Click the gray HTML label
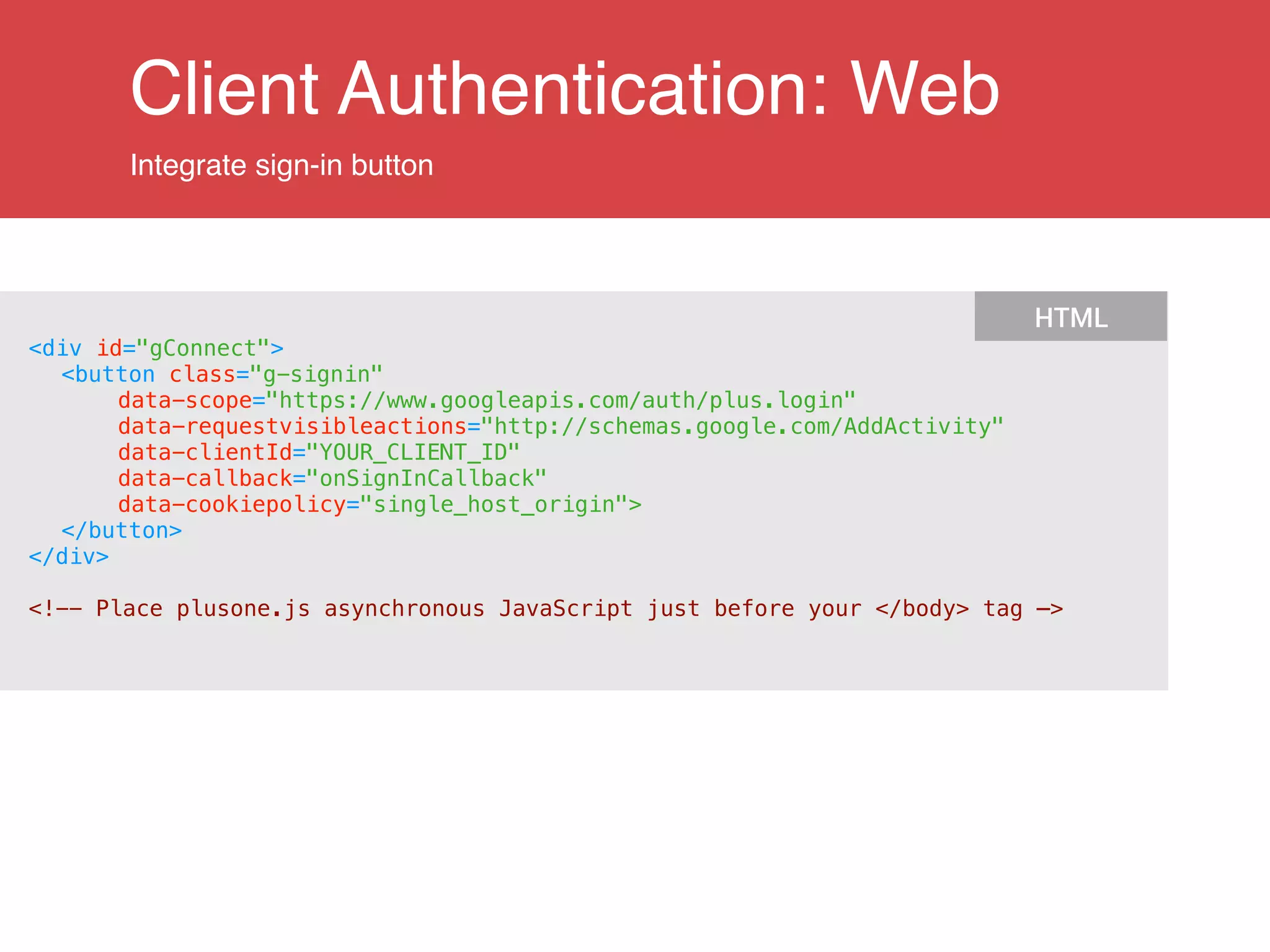 1070,316
